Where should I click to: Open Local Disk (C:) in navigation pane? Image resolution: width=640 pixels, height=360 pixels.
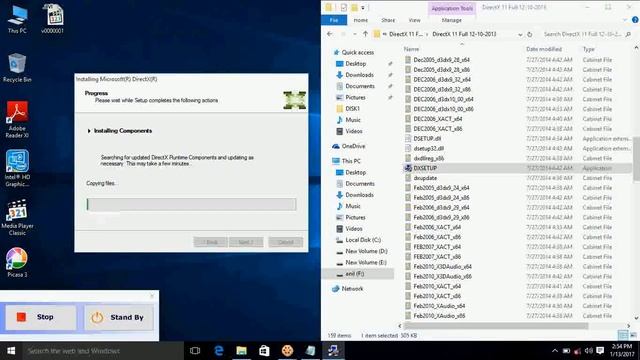coord(363,240)
